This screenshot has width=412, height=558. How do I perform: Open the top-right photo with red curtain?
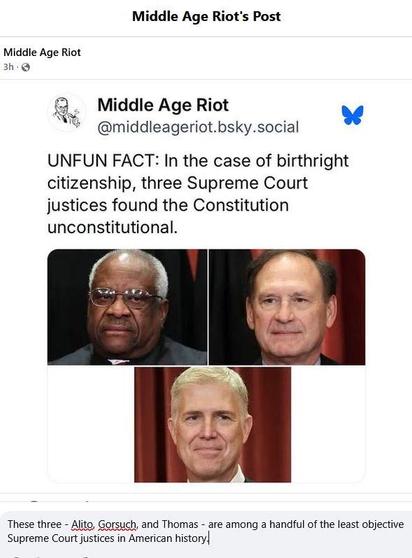point(287,307)
